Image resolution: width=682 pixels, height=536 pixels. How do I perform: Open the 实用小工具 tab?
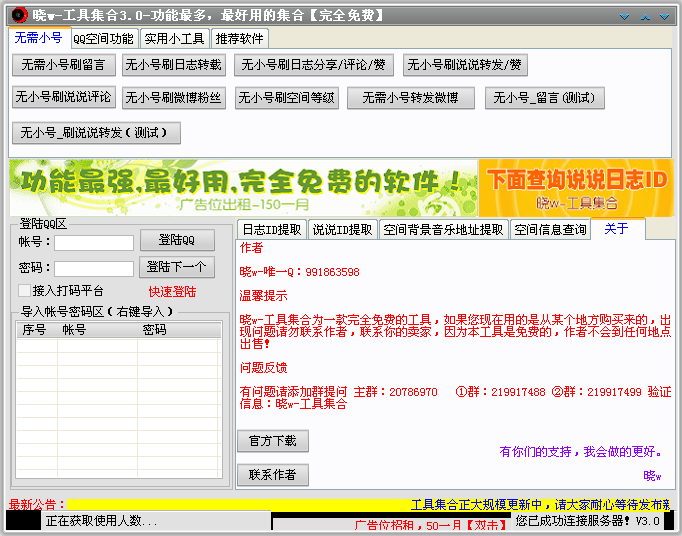174,39
